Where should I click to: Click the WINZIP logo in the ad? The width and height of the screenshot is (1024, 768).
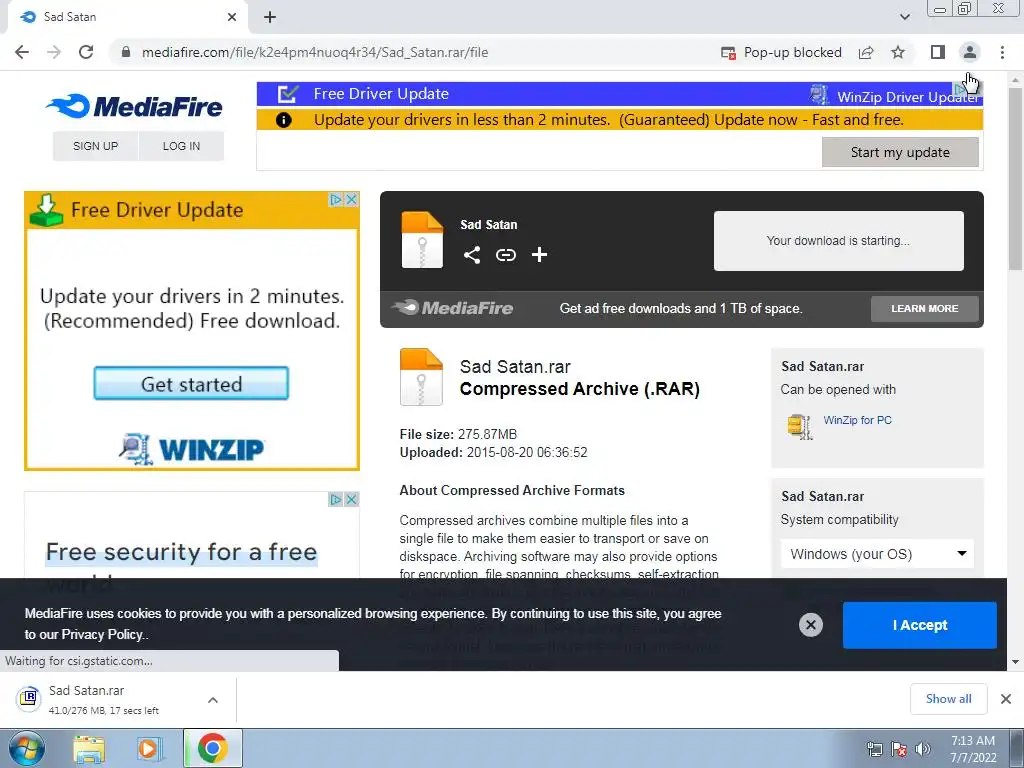191,449
